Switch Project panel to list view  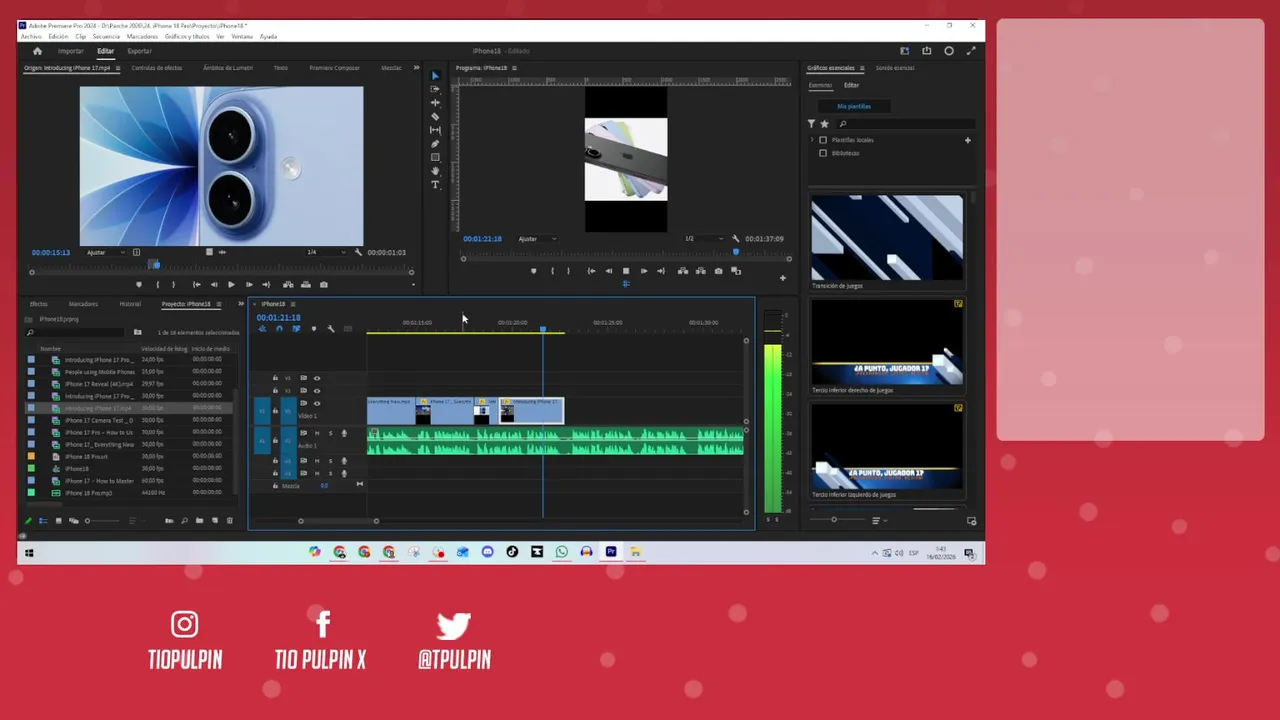(x=43, y=520)
